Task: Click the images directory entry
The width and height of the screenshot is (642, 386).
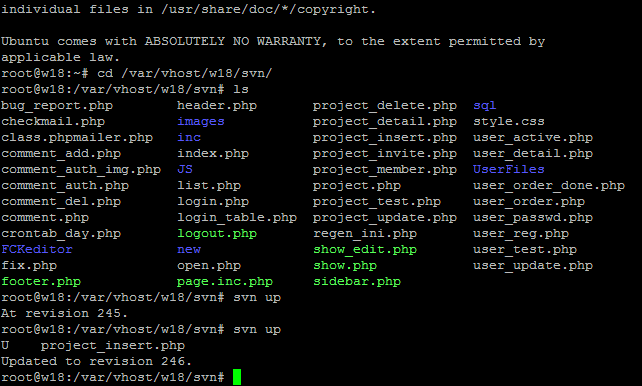Action: [201, 122]
